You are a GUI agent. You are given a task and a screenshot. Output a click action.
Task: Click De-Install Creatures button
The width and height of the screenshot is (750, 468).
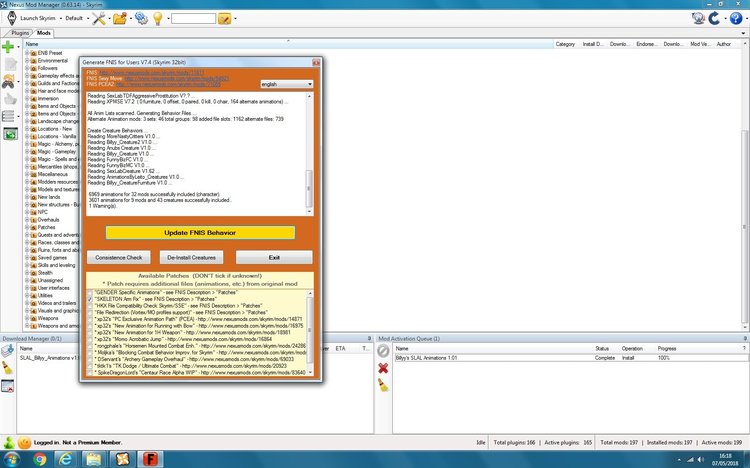click(x=191, y=257)
